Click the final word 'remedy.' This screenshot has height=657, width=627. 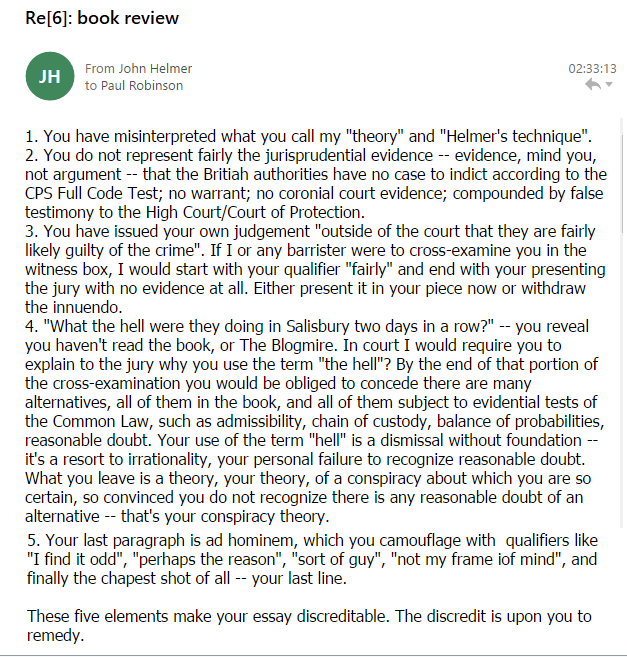point(55,636)
